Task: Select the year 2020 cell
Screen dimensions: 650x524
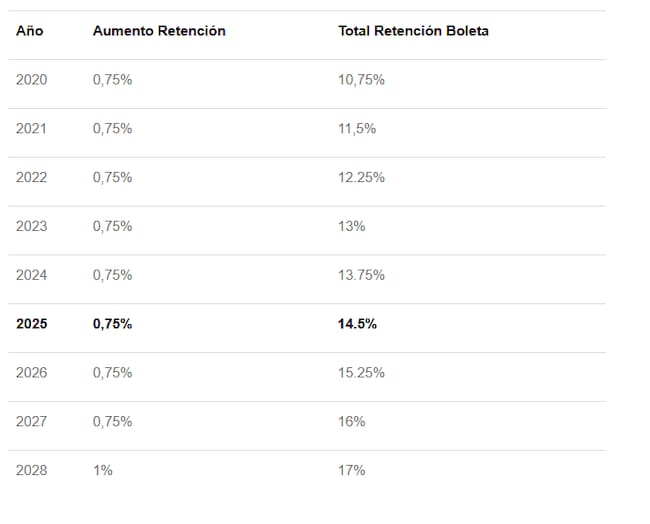Action: tap(31, 80)
